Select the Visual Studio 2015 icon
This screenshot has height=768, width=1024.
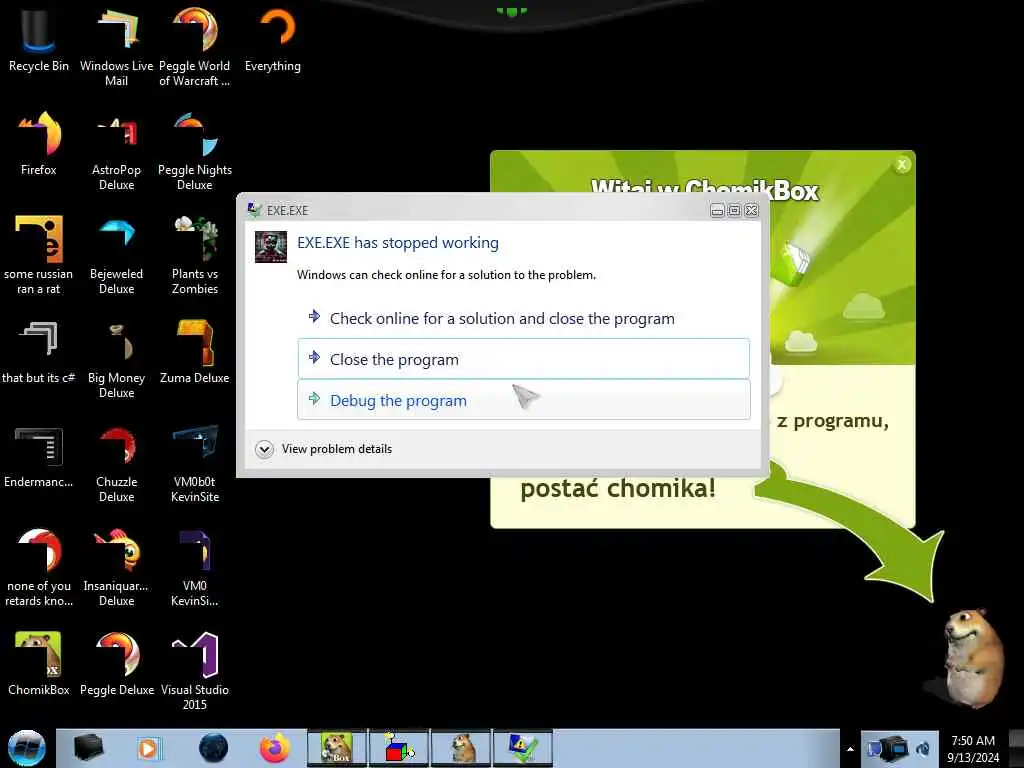[195, 670]
